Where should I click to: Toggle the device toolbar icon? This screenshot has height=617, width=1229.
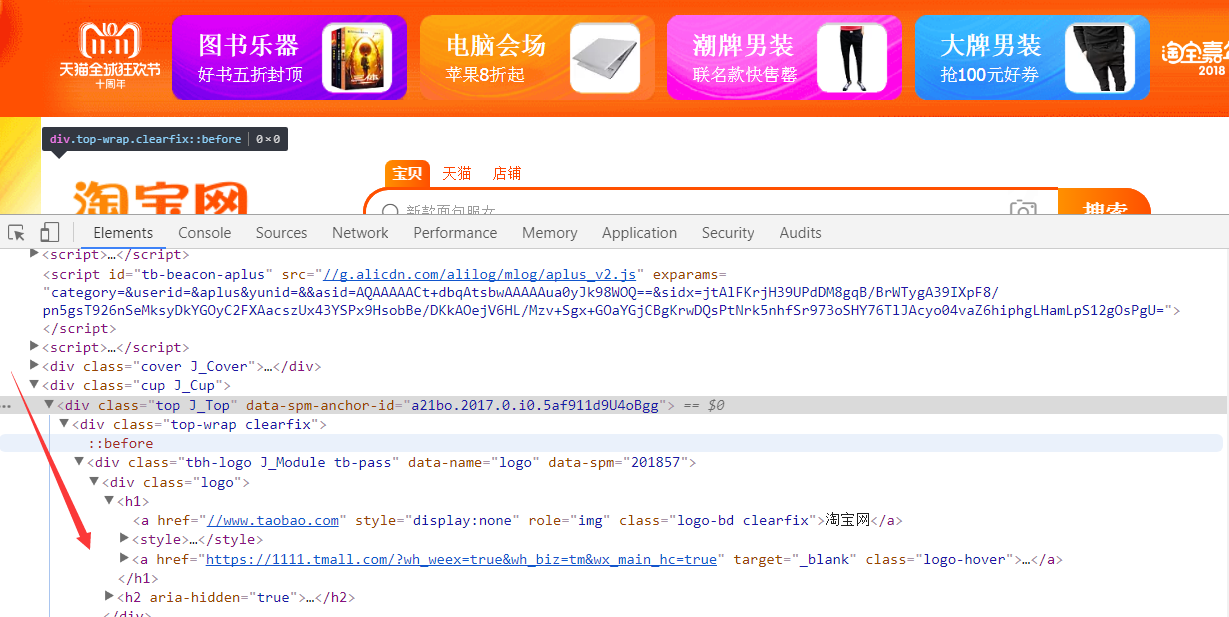tap(50, 232)
